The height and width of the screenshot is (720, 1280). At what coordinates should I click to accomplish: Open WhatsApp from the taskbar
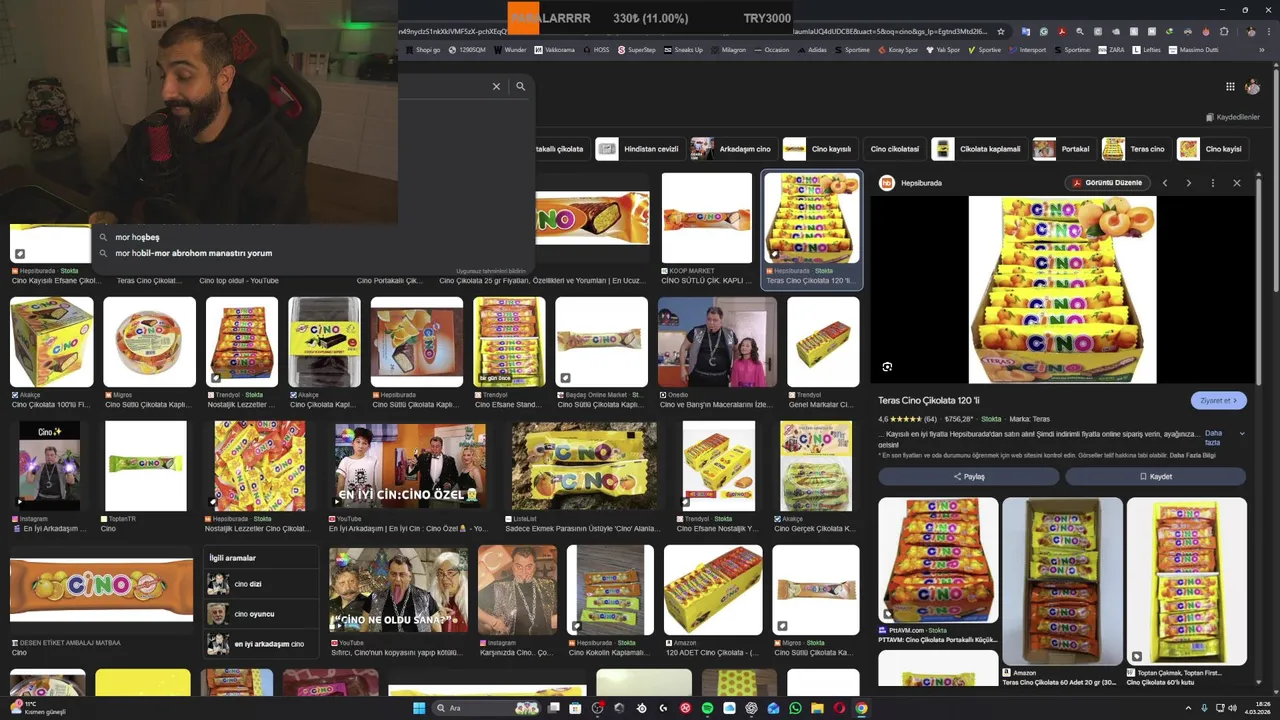(x=795, y=708)
